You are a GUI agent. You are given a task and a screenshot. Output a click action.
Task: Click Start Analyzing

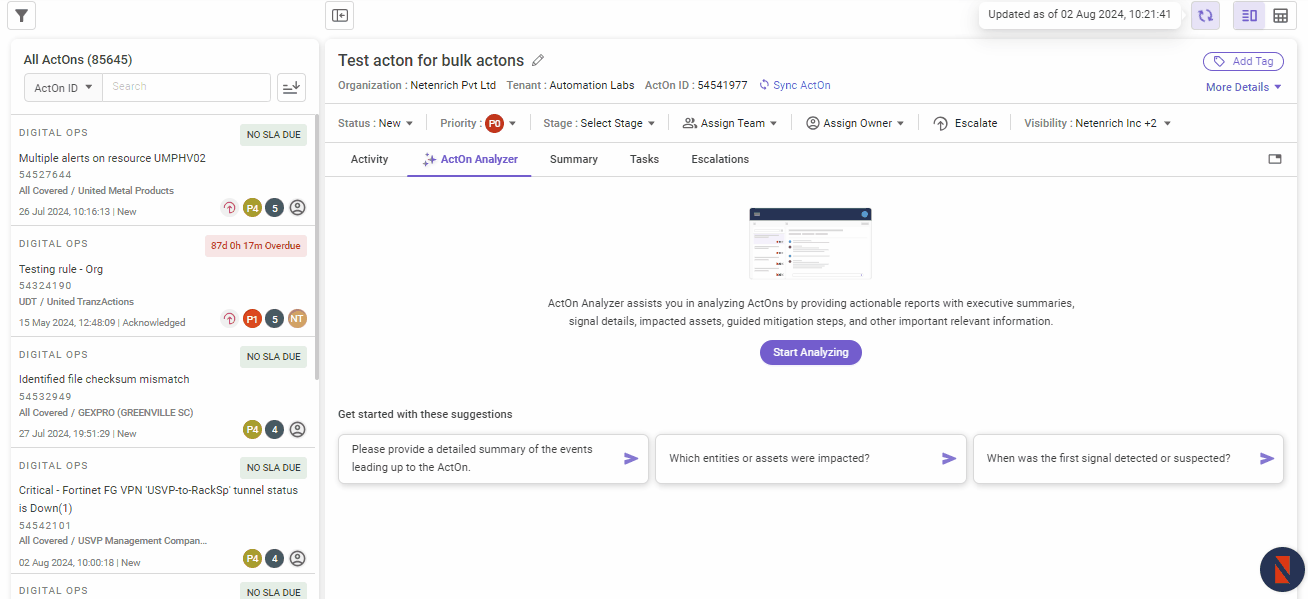(x=810, y=352)
